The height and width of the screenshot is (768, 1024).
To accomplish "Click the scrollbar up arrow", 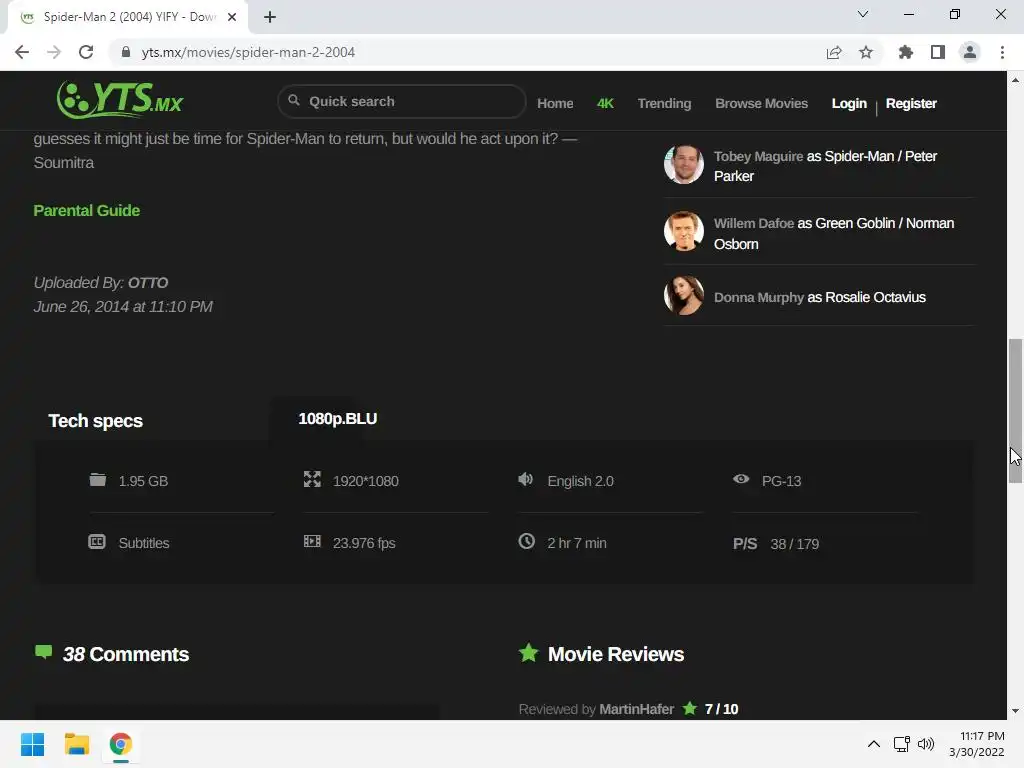I will click(x=1015, y=80).
